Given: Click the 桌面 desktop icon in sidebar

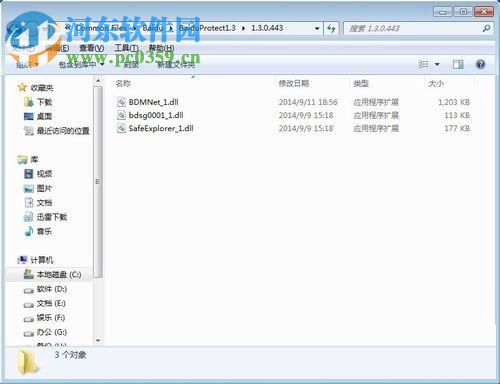Looking at the screenshot, I should click(29, 116).
